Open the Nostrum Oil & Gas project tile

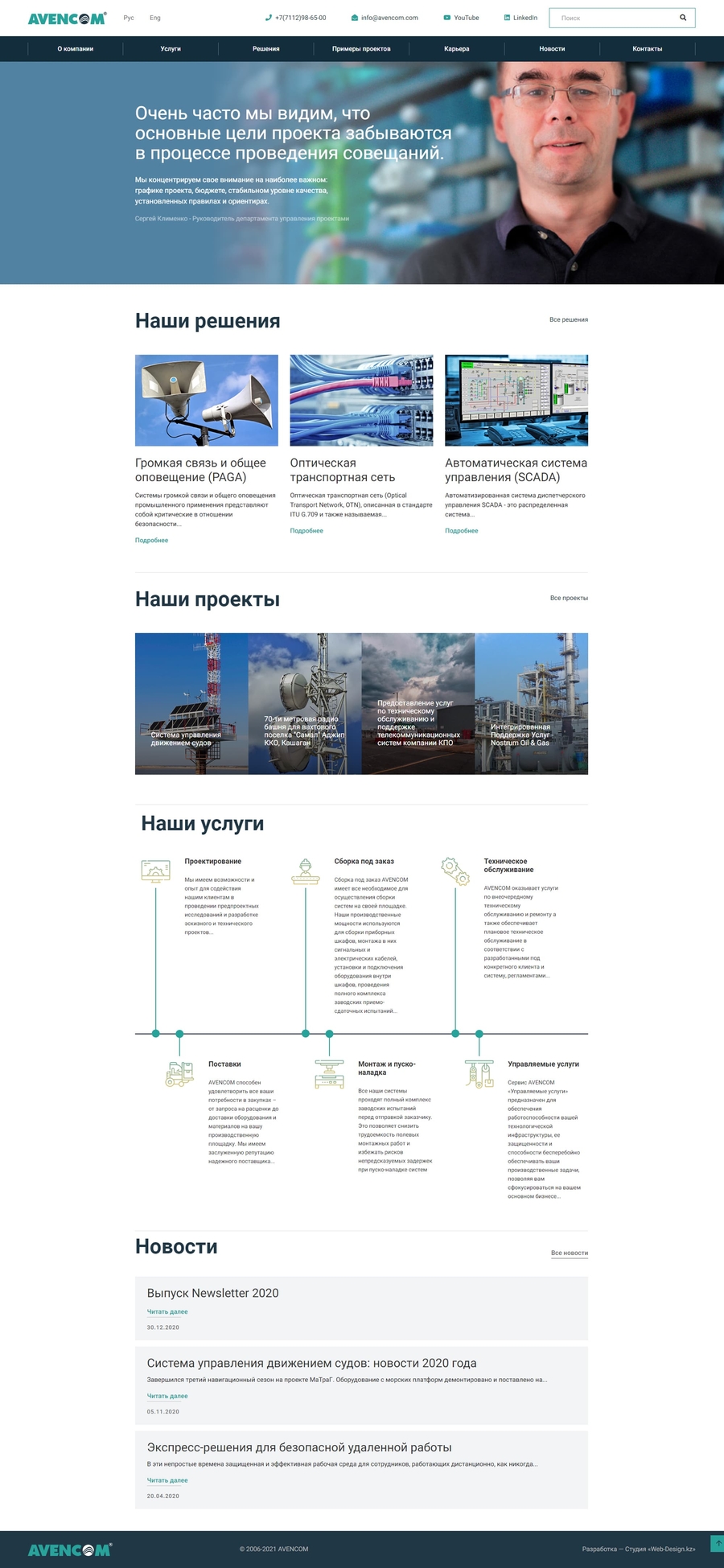pos(531,704)
